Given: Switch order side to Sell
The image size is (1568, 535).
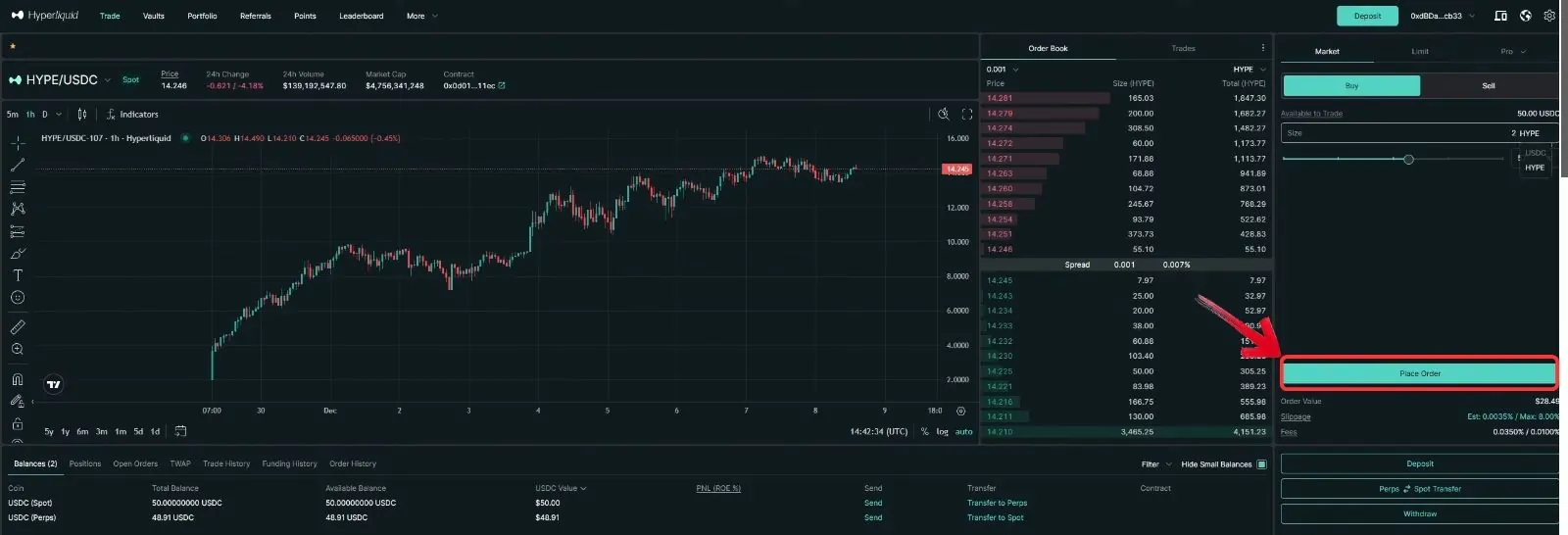Looking at the screenshot, I should click(x=1489, y=86).
